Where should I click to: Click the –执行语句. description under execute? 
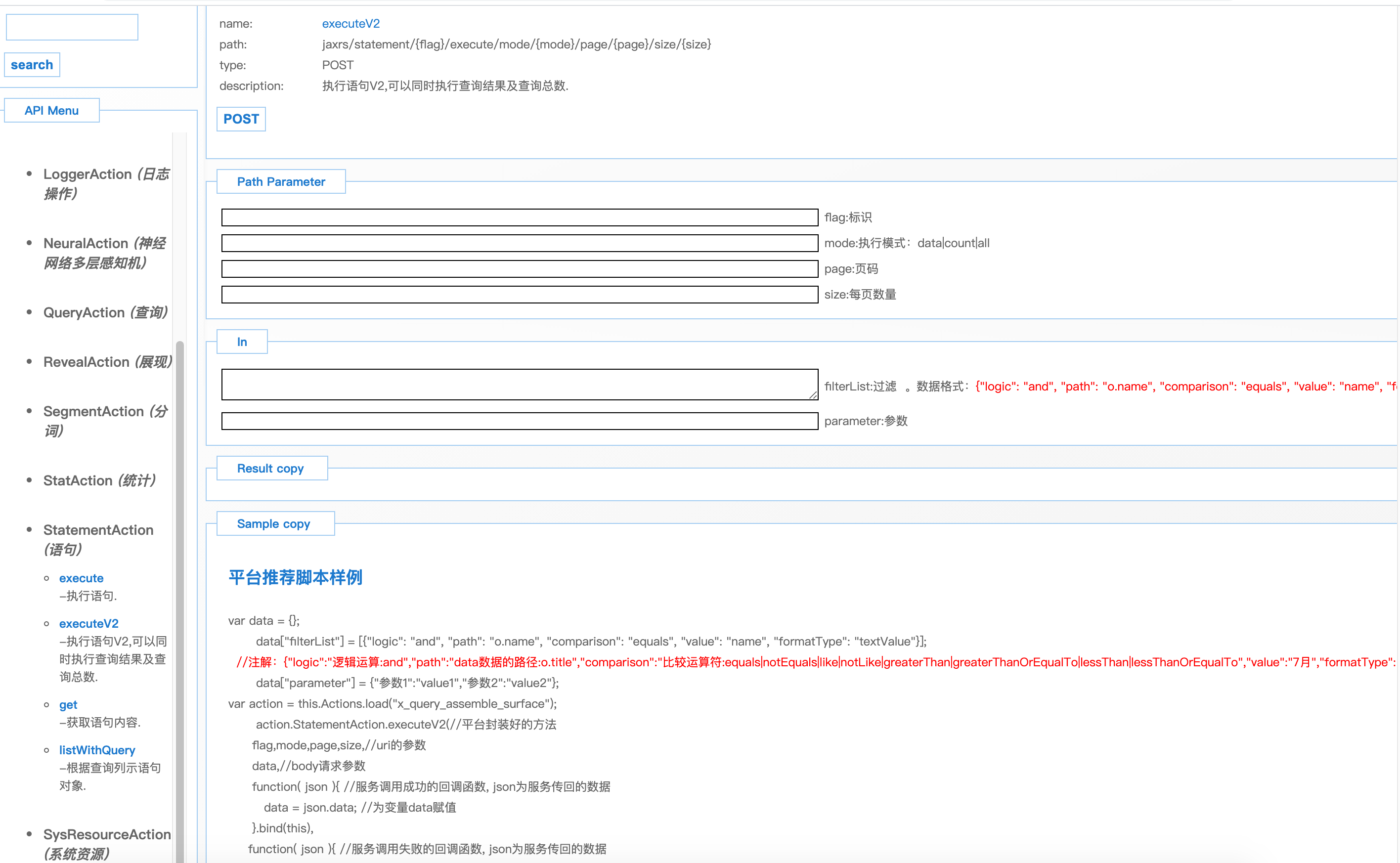tap(88, 596)
